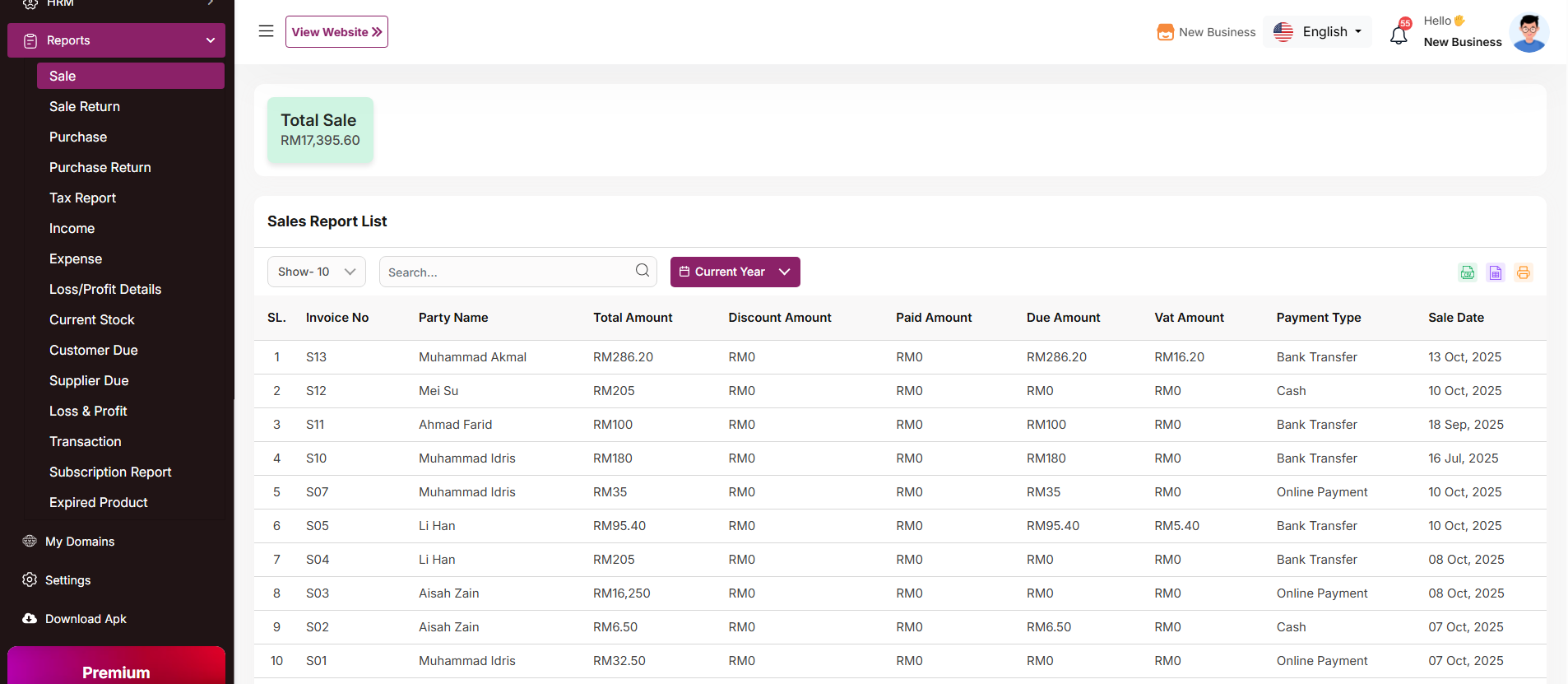Go to Loss/Profit Details report
The height and width of the screenshot is (684, 1568).
(x=105, y=289)
